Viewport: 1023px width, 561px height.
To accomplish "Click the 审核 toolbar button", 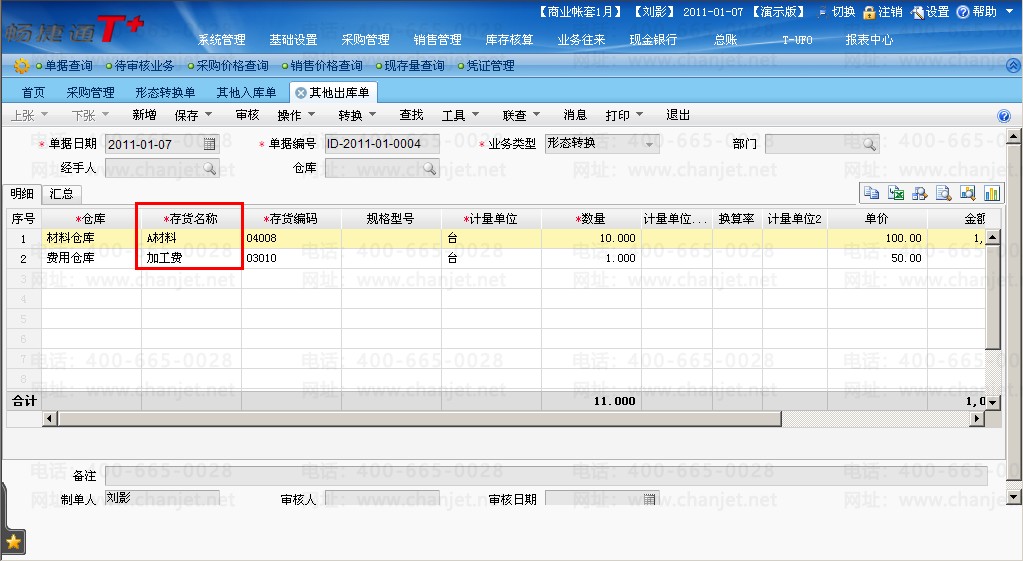I will [x=247, y=115].
